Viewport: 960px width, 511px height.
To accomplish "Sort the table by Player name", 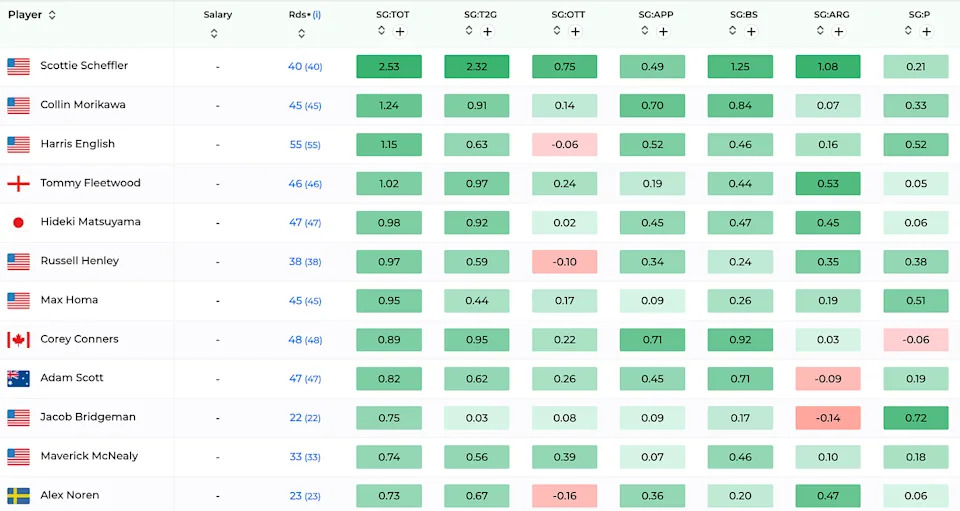I will [52, 15].
